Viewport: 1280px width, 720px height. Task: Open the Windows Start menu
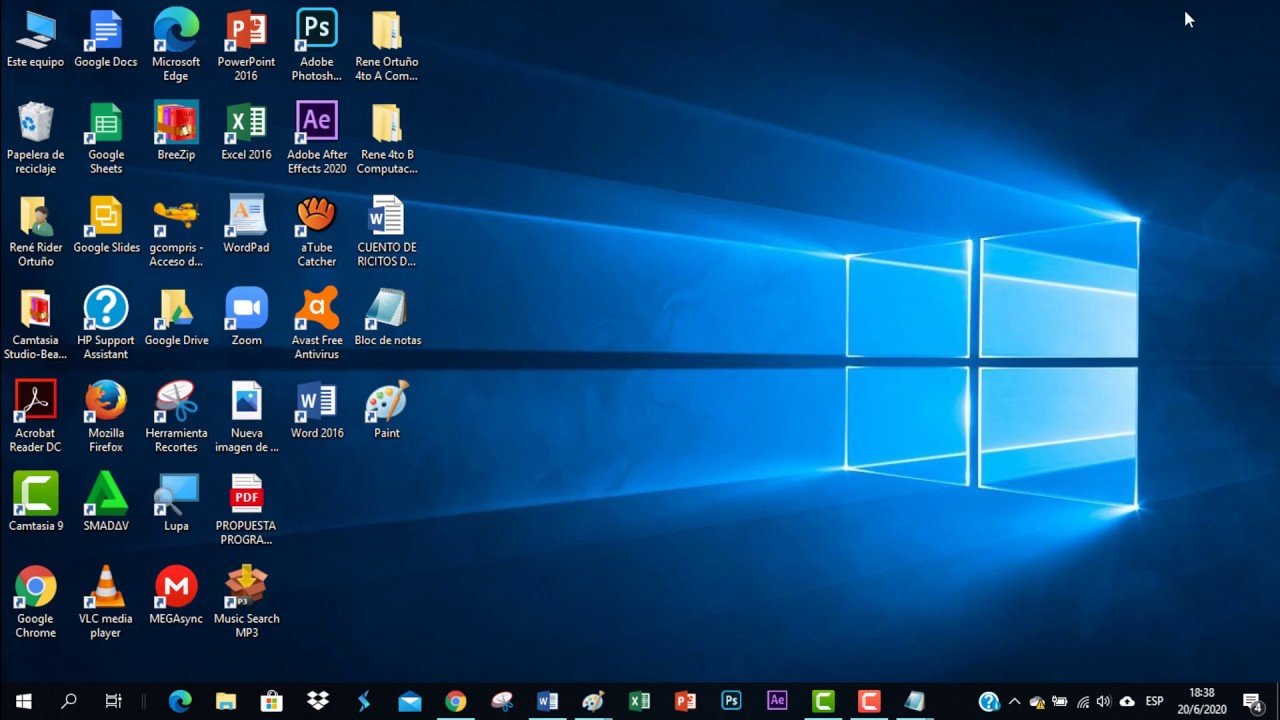(23, 701)
